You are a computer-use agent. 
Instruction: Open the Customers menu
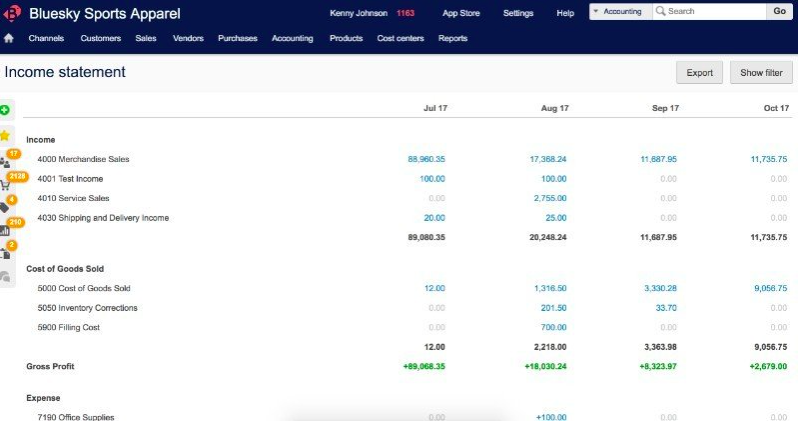pos(101,38)
